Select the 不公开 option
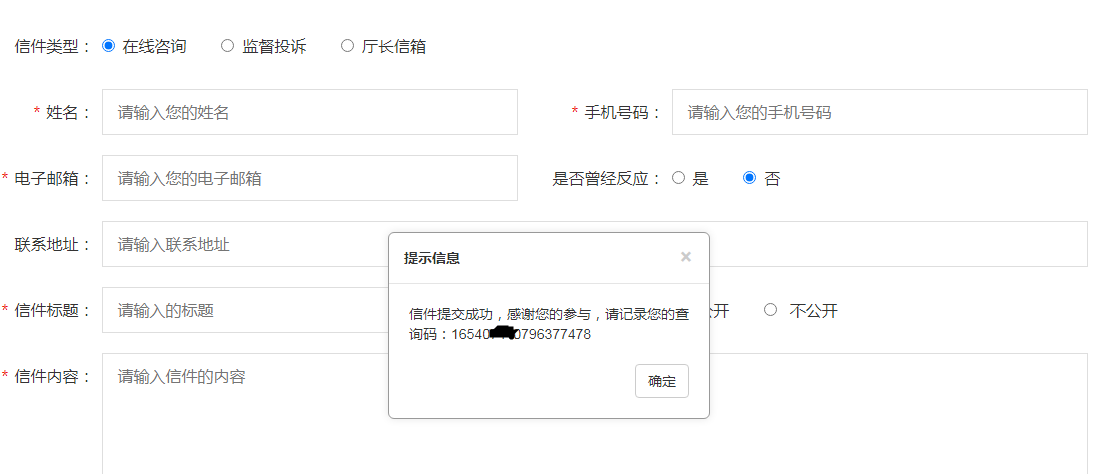 pyautogui.click(x=770, y=310)
